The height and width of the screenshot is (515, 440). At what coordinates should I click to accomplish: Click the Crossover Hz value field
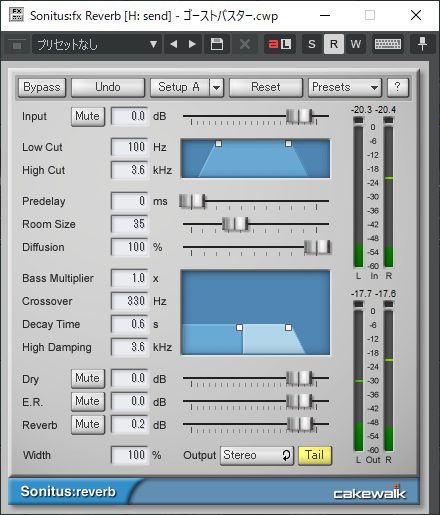tap(129, 301)
